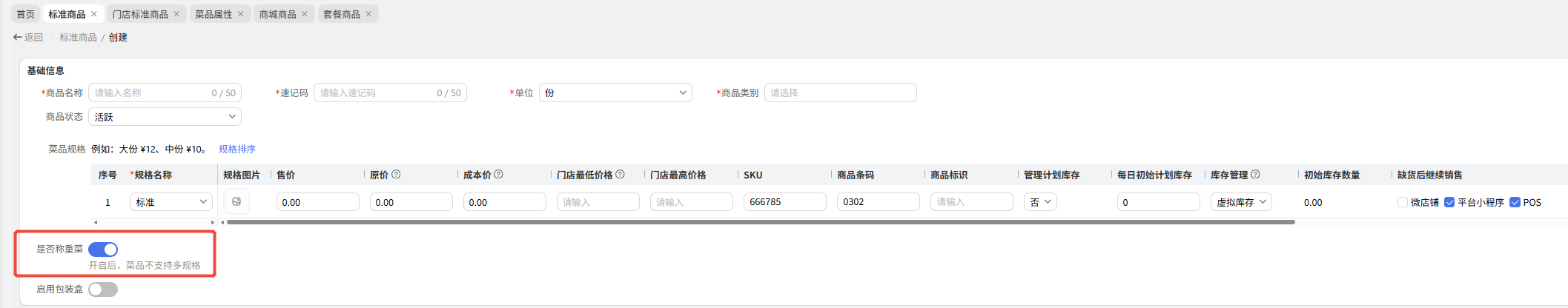Switch to the 商城商品 tab
Screen dimensions: 1568x308
pos(277,14)
